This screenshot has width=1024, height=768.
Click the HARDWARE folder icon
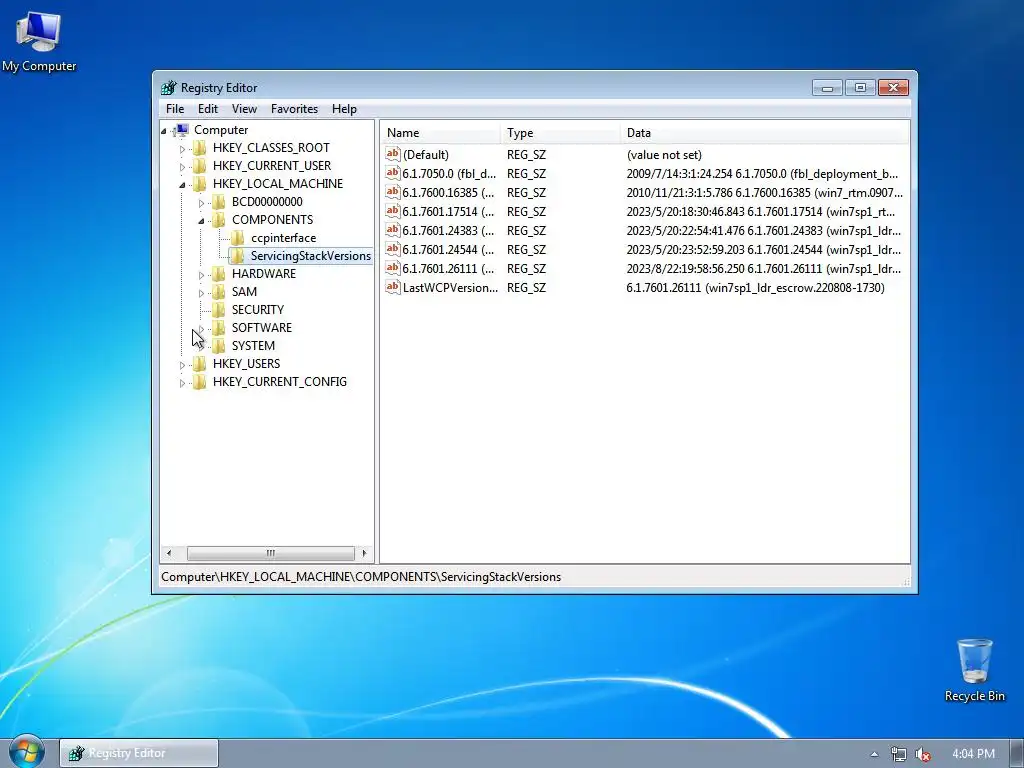(219, 274)
